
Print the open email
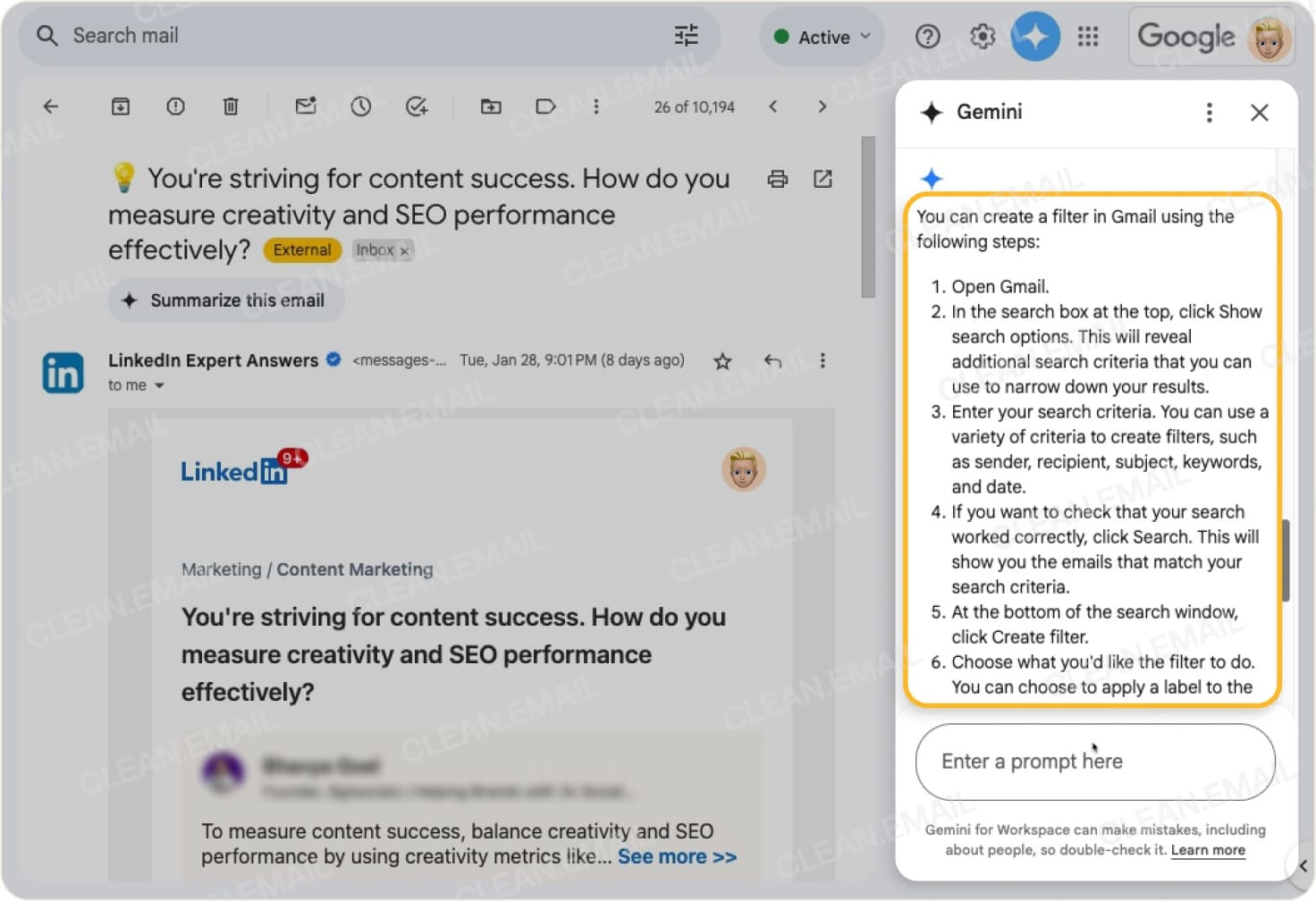[x=777, y=179]
